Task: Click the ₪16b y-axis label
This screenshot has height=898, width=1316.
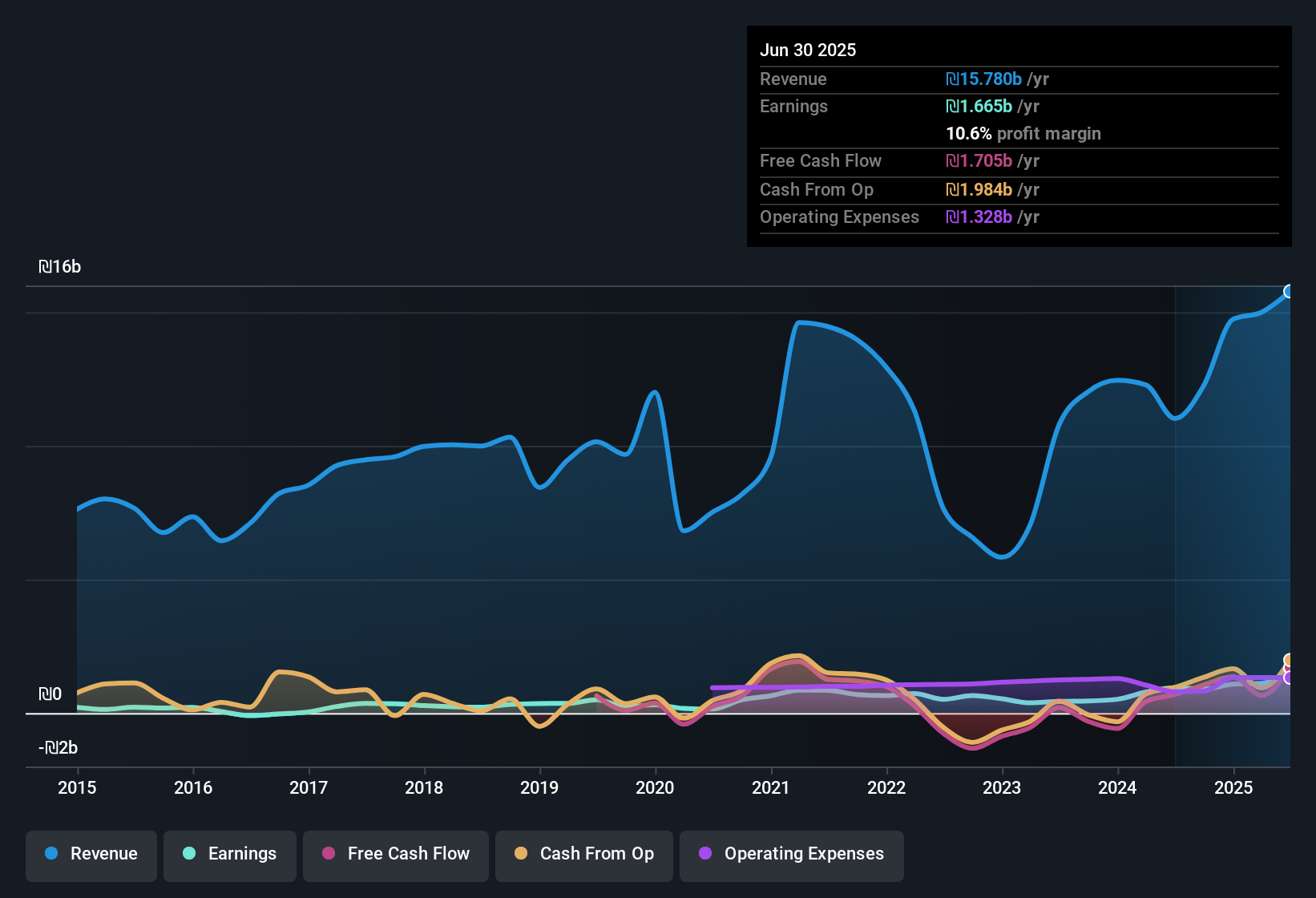Action: coord(60,266)
